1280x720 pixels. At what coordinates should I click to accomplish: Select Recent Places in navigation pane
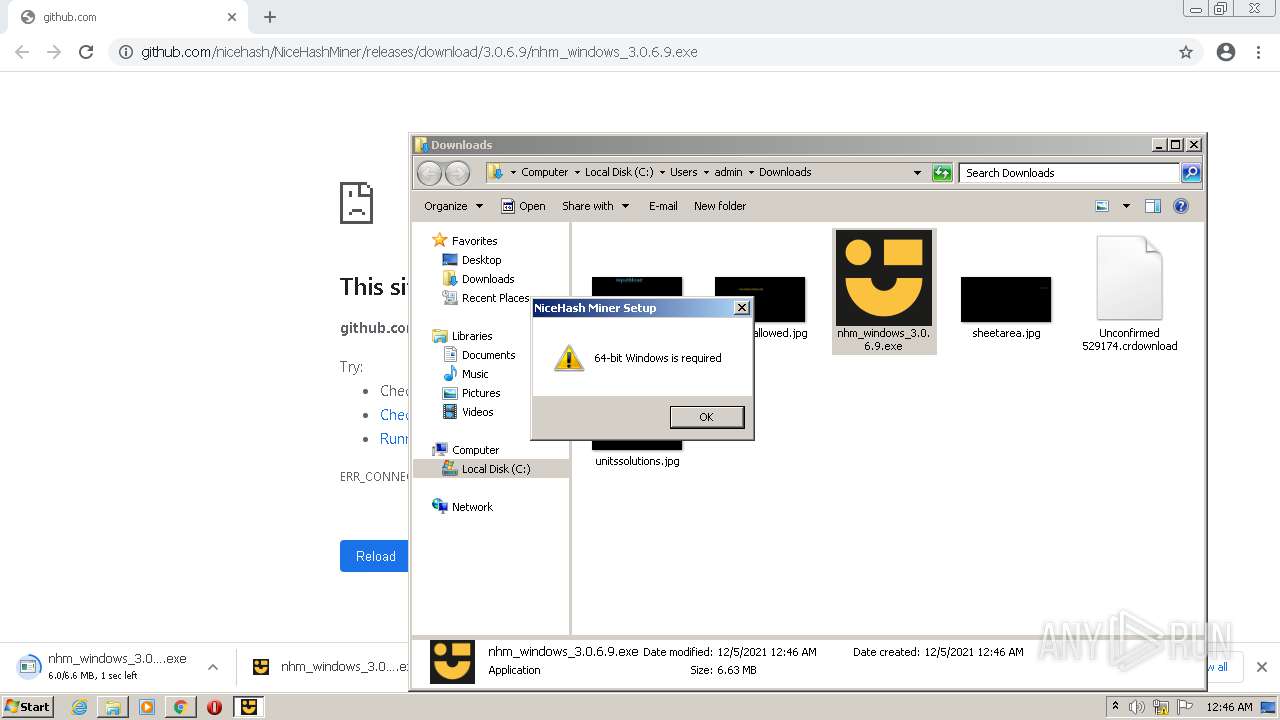tap(495, 298)
